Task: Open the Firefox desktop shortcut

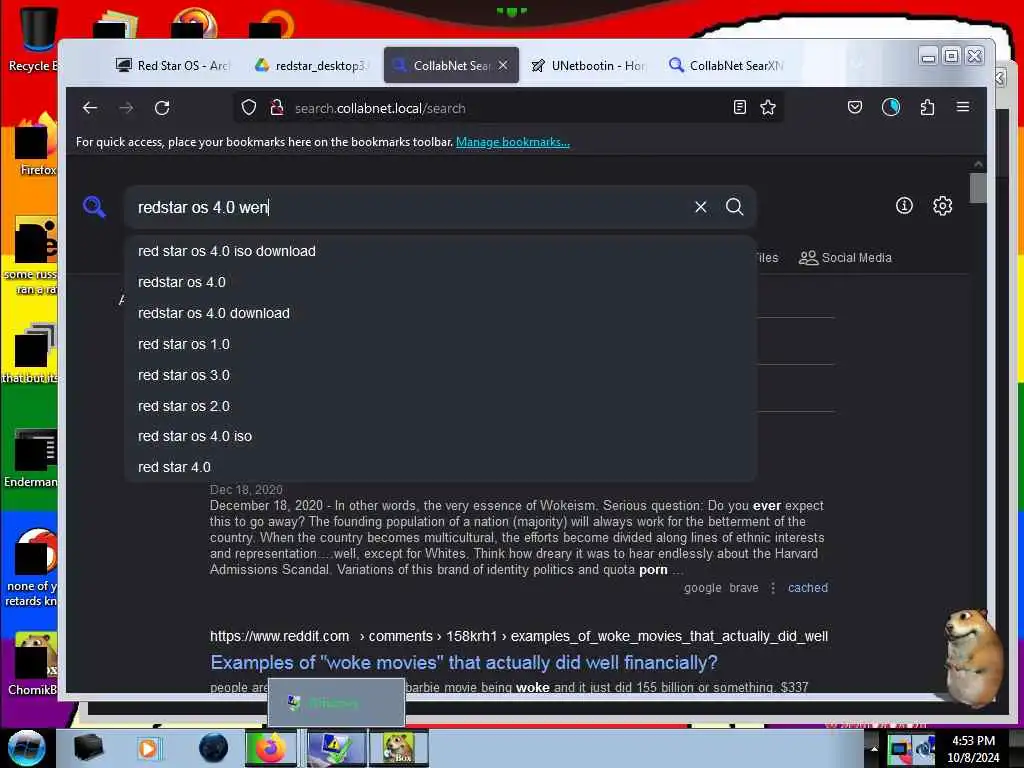Action: pyautogui.click(x=36, y=145)
